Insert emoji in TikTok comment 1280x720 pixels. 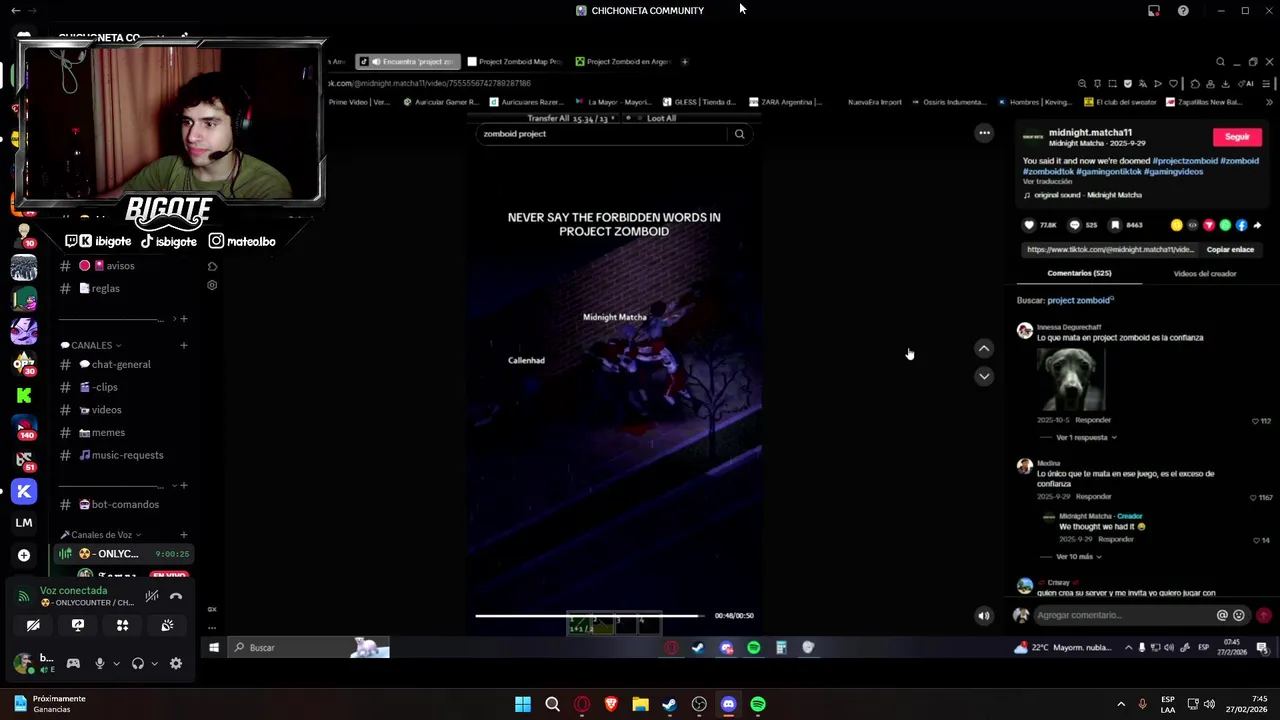point(1239,615)
